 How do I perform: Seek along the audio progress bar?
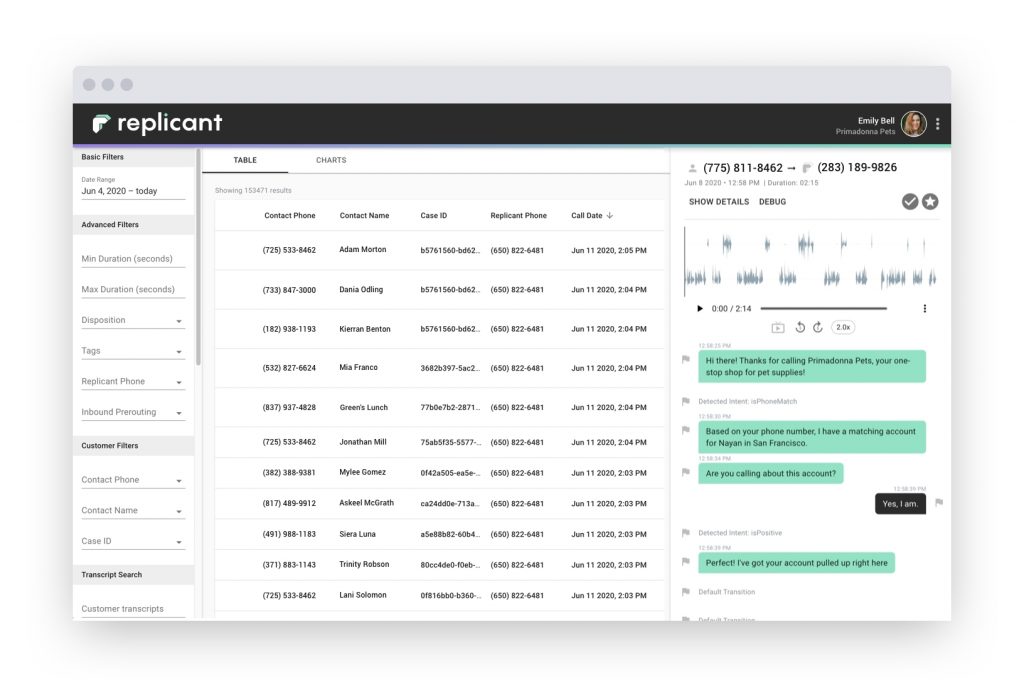pos(824,308)
